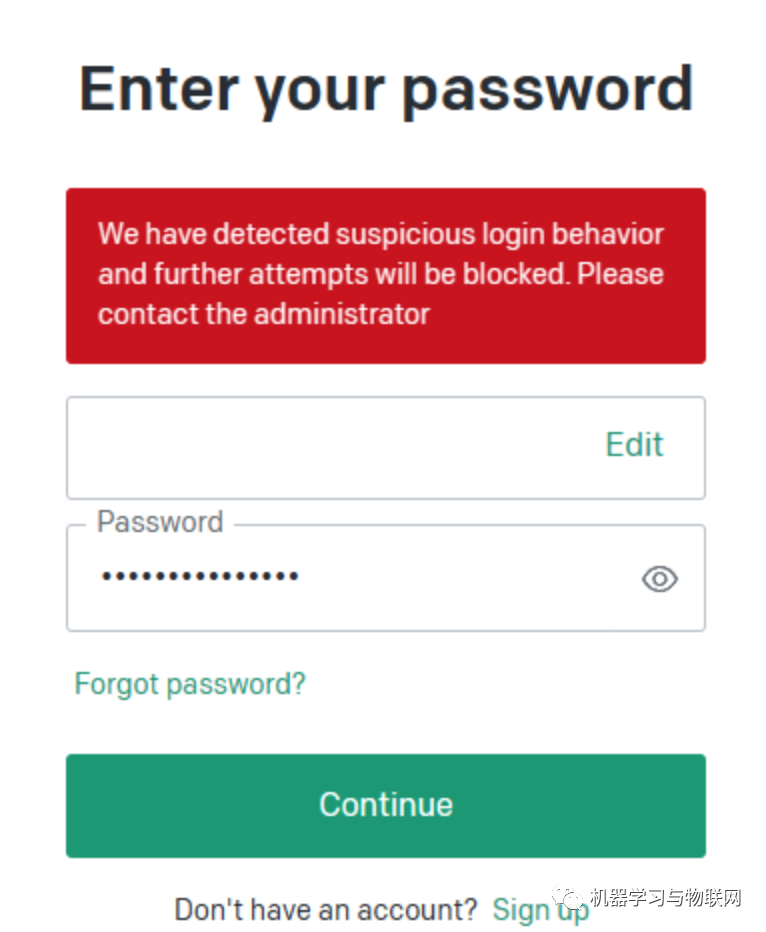
Task: Click the word "Enter" in the heading
Action: pos(158,89)
